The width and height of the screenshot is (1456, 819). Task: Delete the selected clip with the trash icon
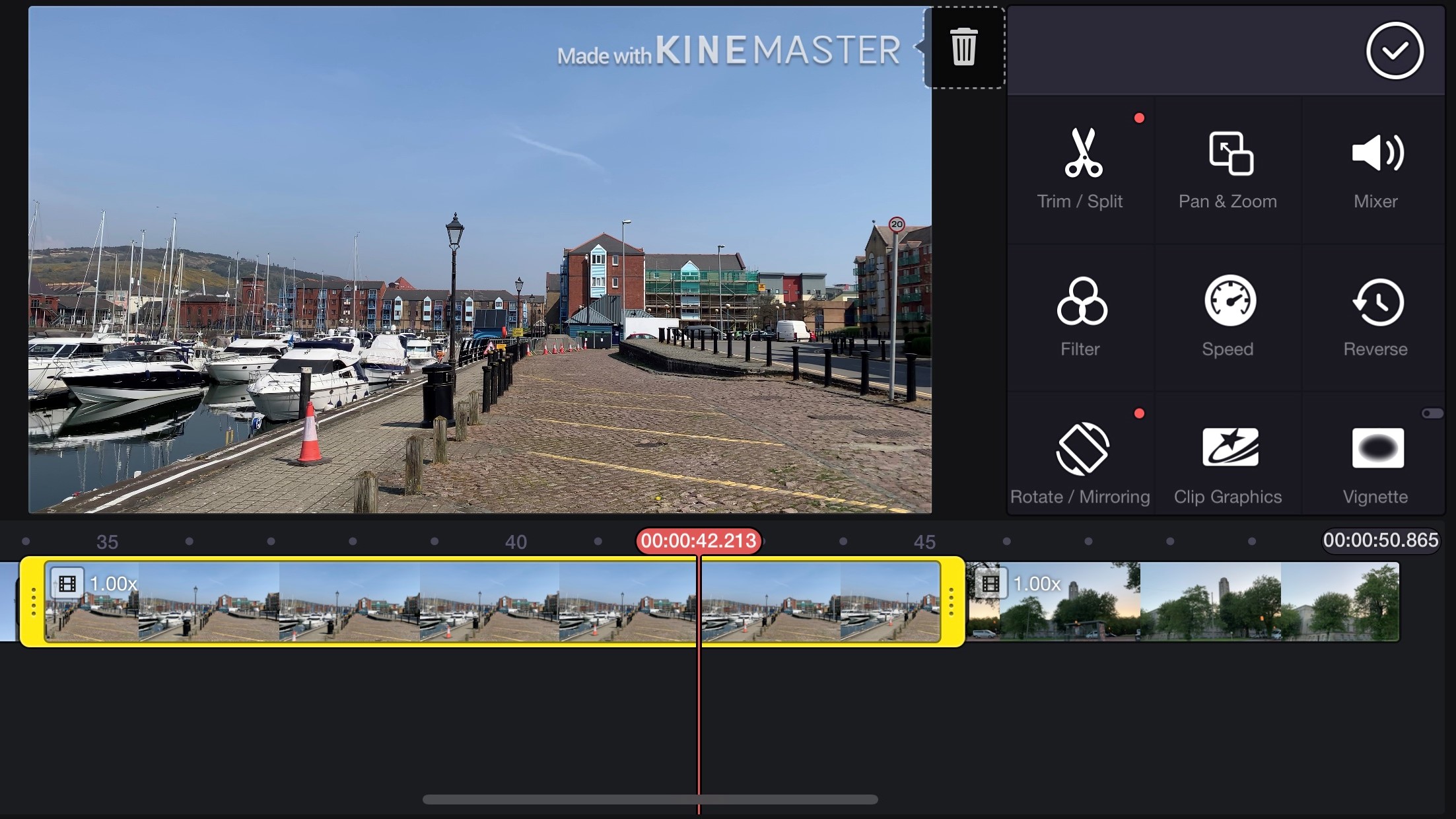point(964,48)
